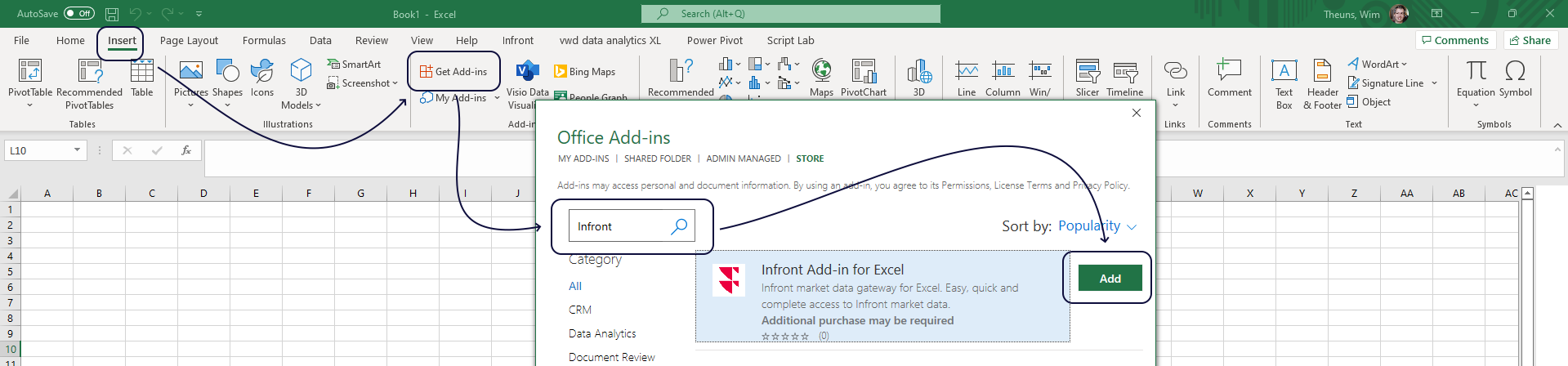This screenshot has width=1568, height=366.
Task: Click the search magnifier in add-ins box
Action: (x=679, y=226)
